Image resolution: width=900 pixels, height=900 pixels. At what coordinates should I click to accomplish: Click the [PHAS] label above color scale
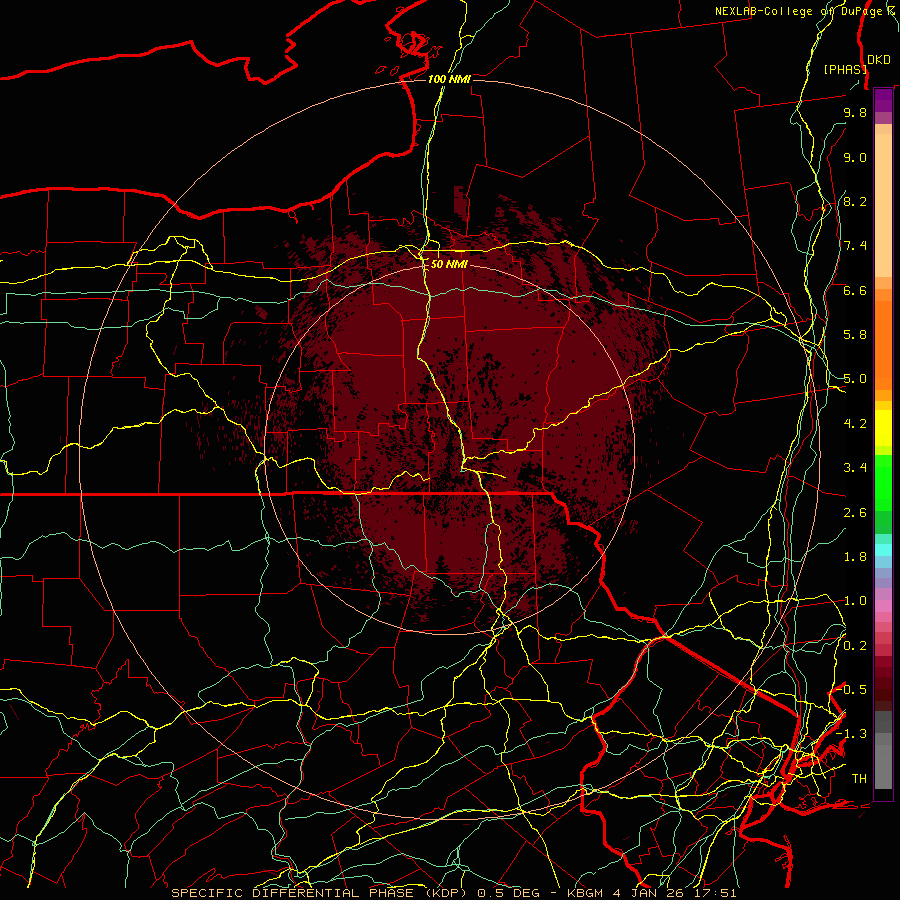(845, 69)
